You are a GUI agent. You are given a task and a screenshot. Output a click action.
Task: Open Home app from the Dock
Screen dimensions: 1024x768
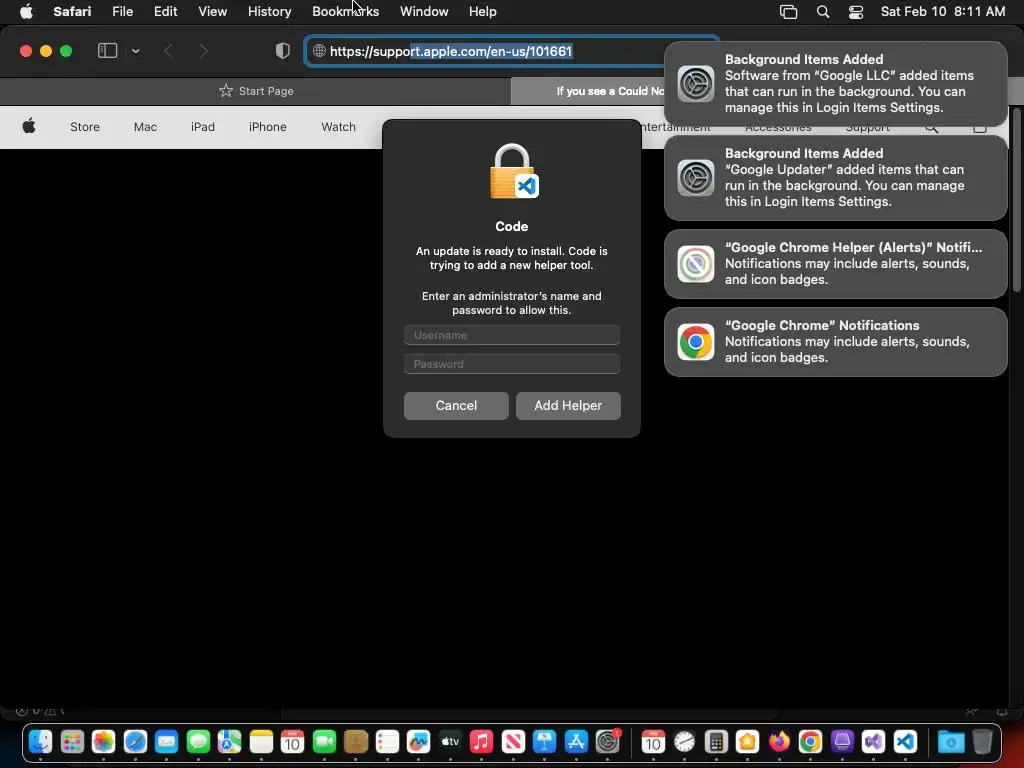click(747, 742)
